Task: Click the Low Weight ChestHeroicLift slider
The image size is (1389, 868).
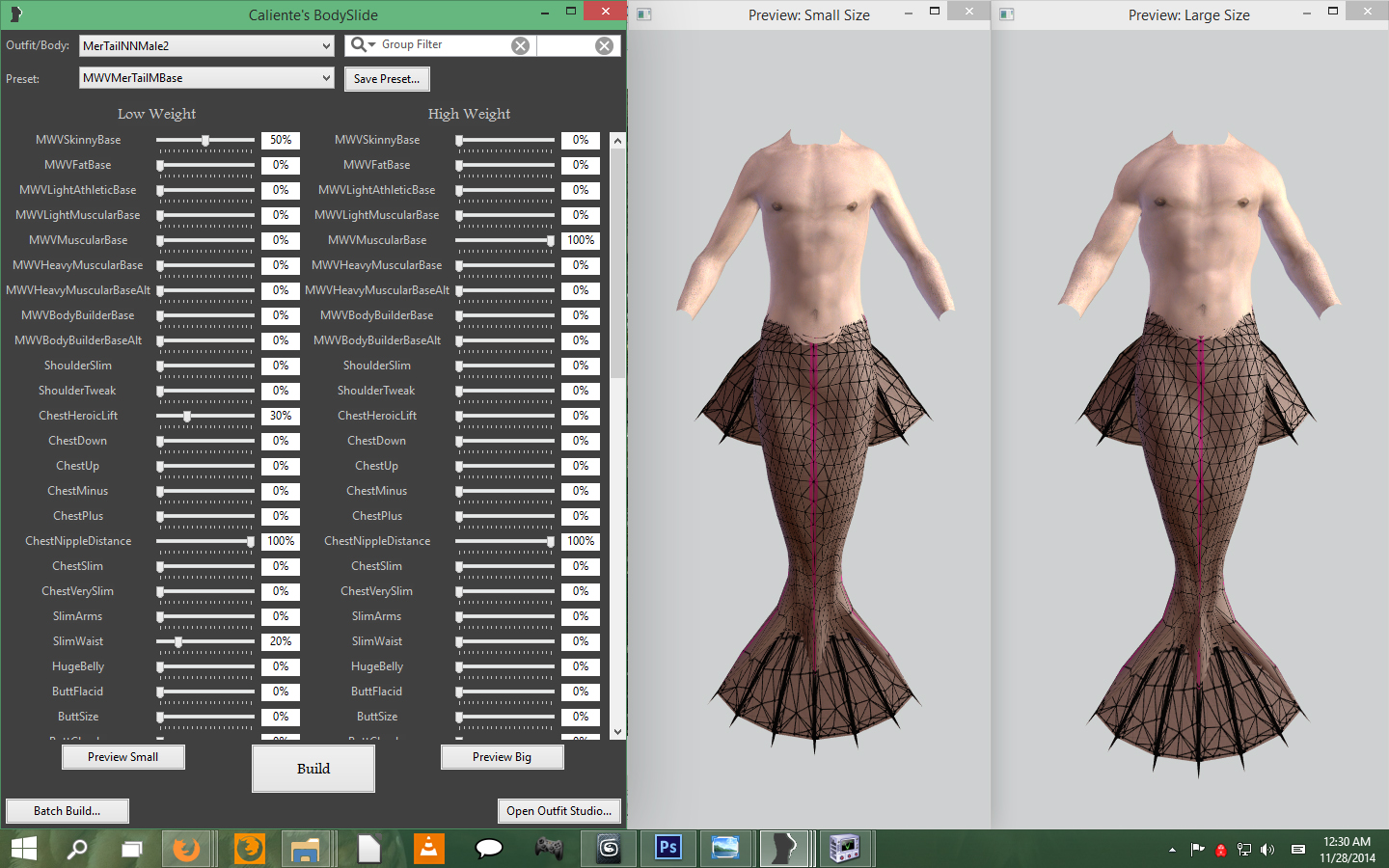Action: [x=205, y=417]
